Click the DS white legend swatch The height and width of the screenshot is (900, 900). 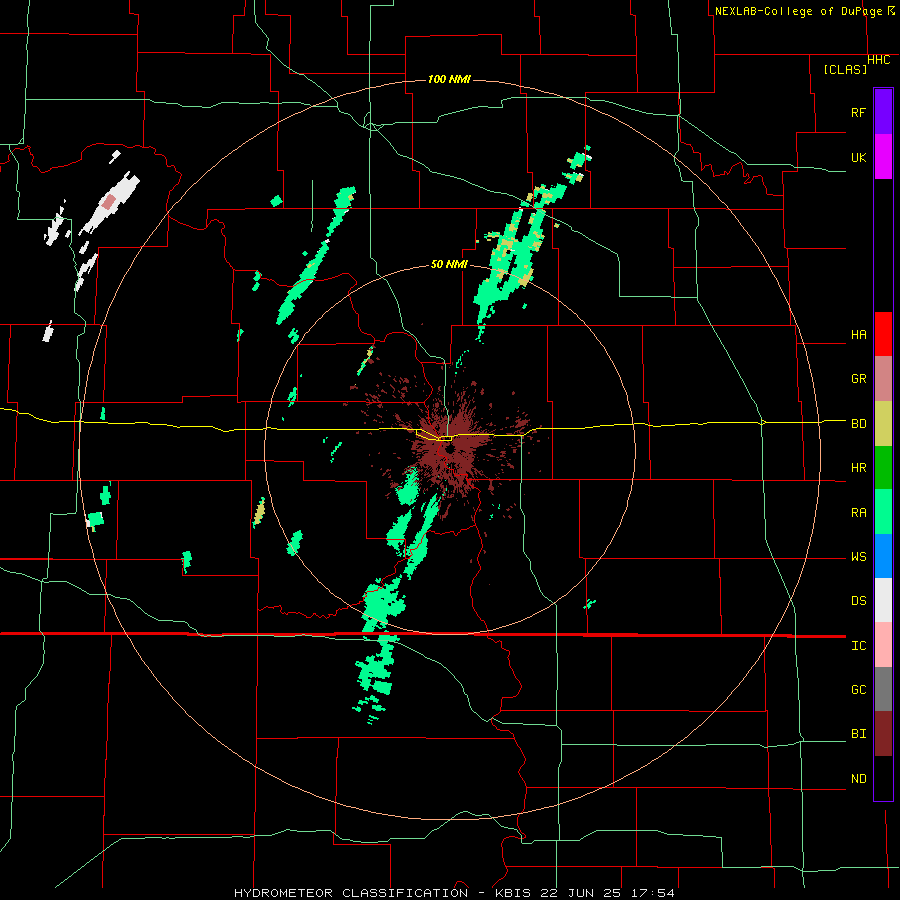[x=883, y=600]
